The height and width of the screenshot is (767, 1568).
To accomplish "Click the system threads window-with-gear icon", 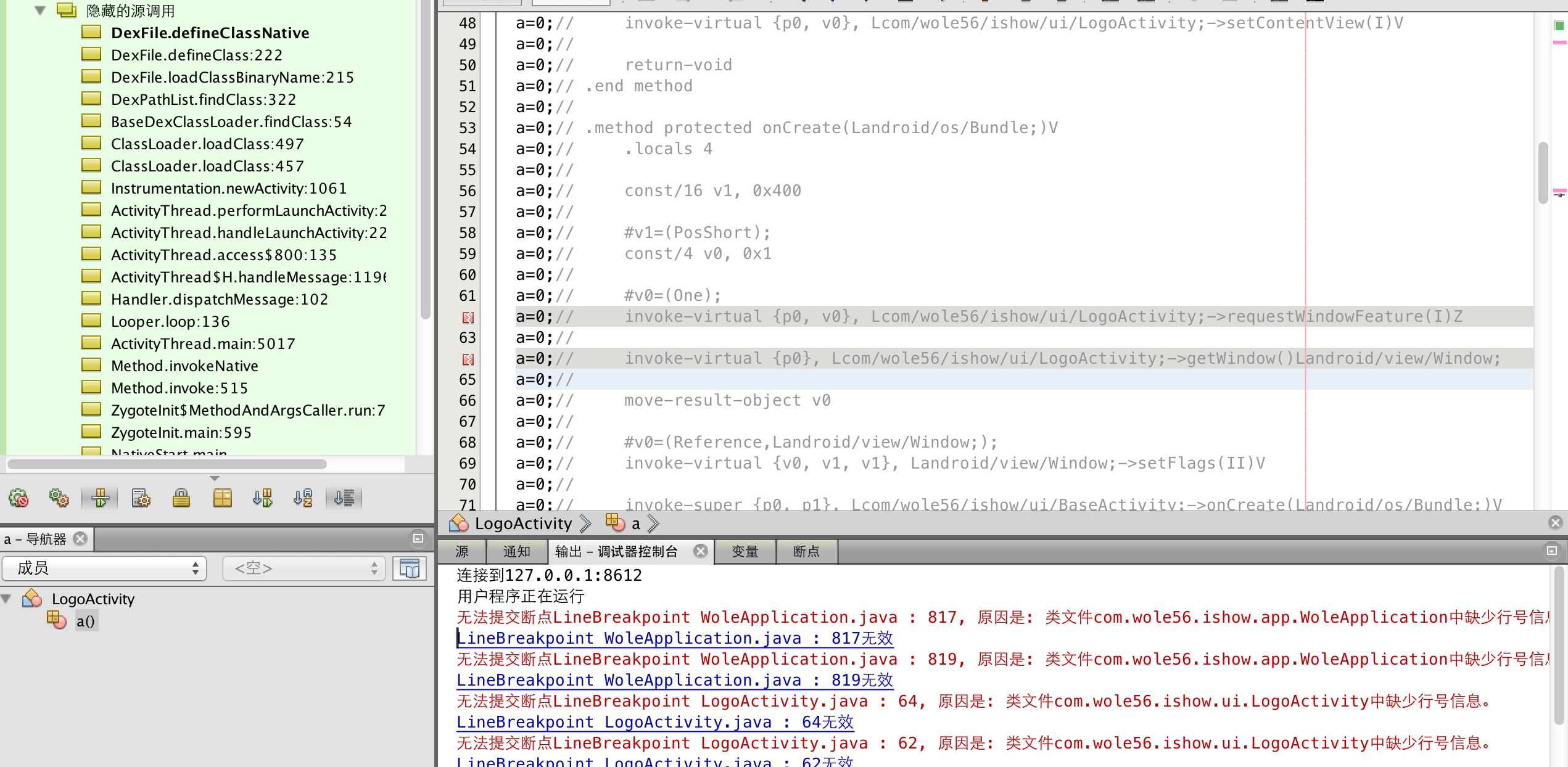I will [141, 498].
